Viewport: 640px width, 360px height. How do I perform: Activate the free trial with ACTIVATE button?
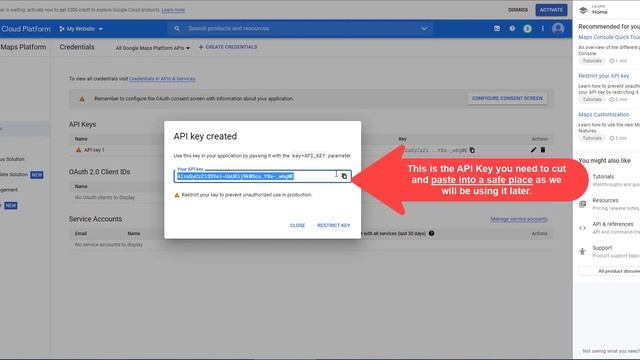pos(551,10)
